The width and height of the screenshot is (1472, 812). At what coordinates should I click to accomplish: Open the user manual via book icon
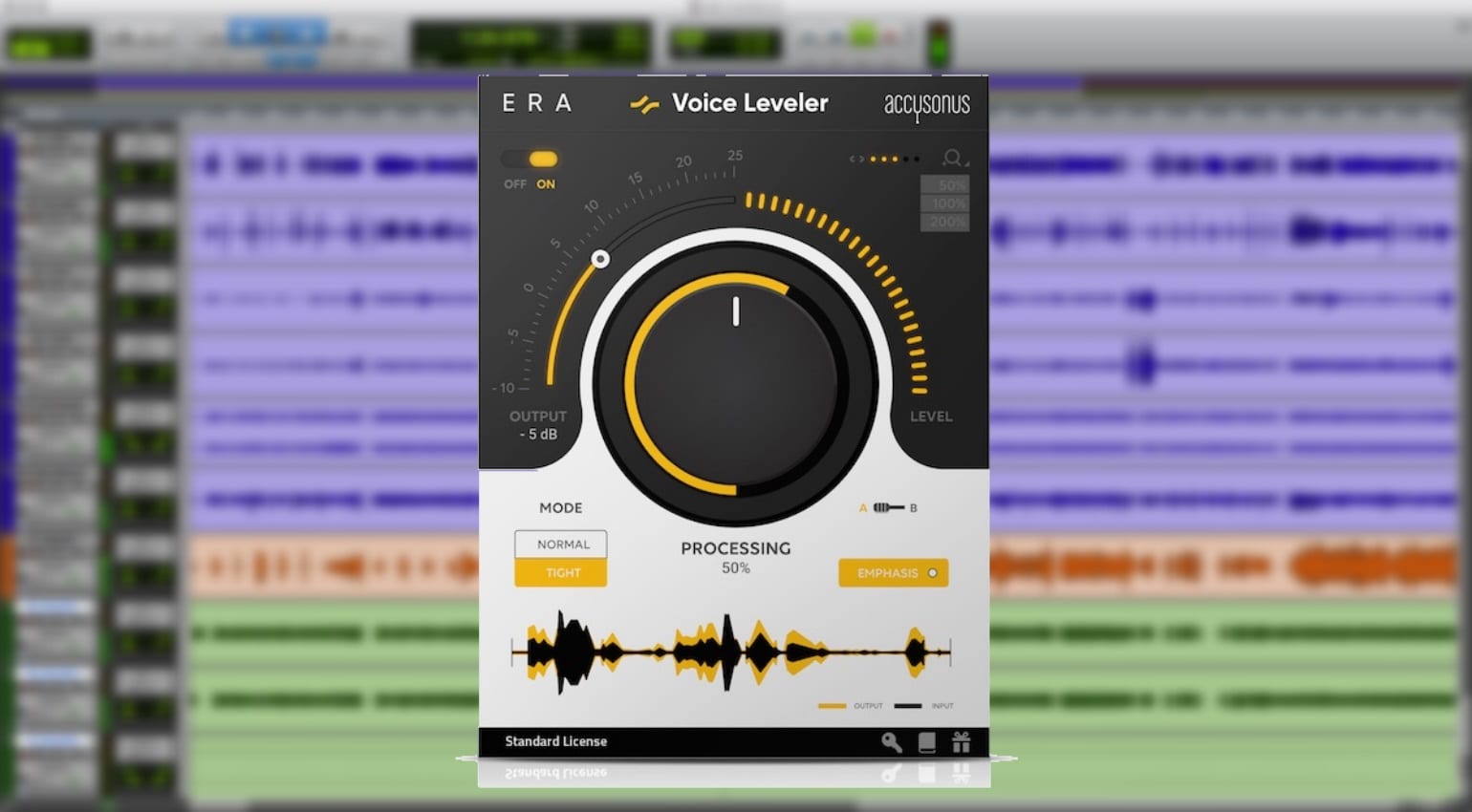coord(925,741)
